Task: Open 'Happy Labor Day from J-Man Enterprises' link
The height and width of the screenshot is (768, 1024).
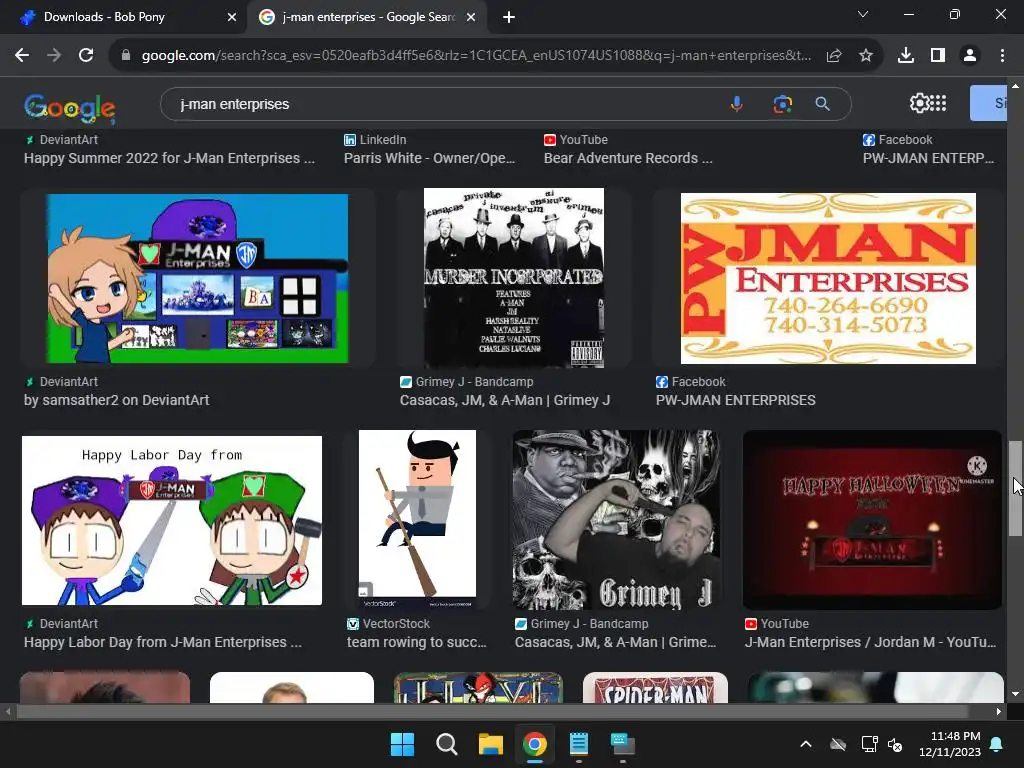Action: [163, 643]
